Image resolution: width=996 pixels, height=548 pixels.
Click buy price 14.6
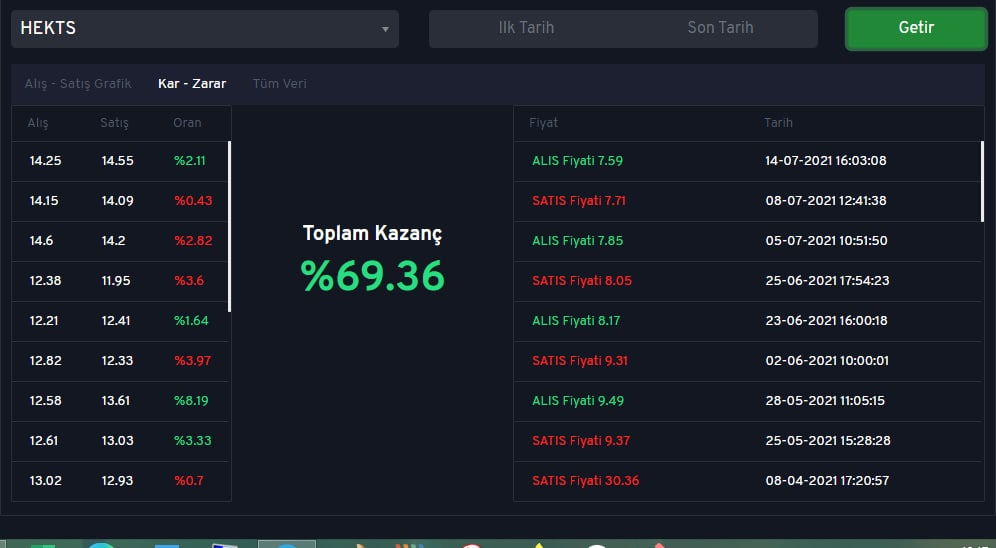pyautogui.click(x=41, y=241)
